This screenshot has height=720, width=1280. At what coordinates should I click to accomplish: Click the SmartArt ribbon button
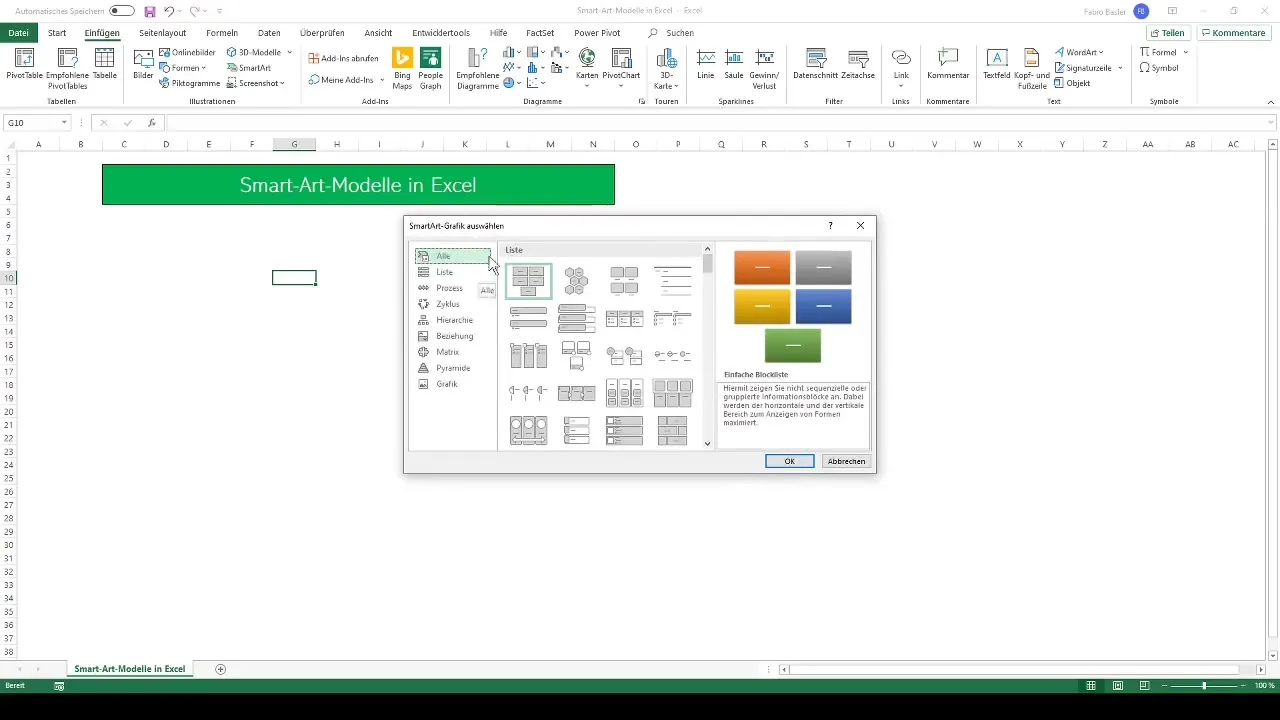(x=249, y=68)
